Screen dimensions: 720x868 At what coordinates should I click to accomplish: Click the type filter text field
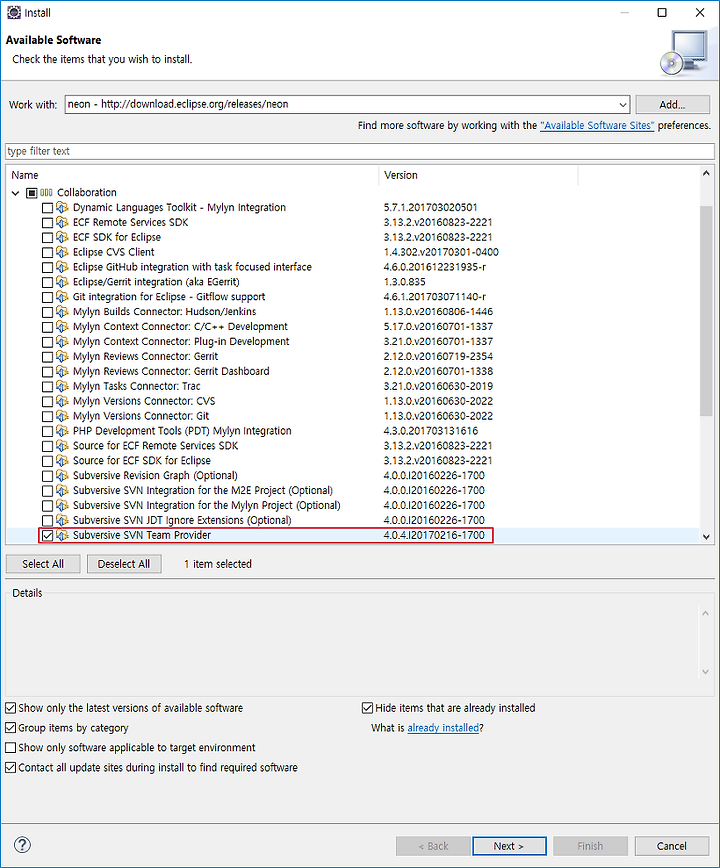pos(360,151)
